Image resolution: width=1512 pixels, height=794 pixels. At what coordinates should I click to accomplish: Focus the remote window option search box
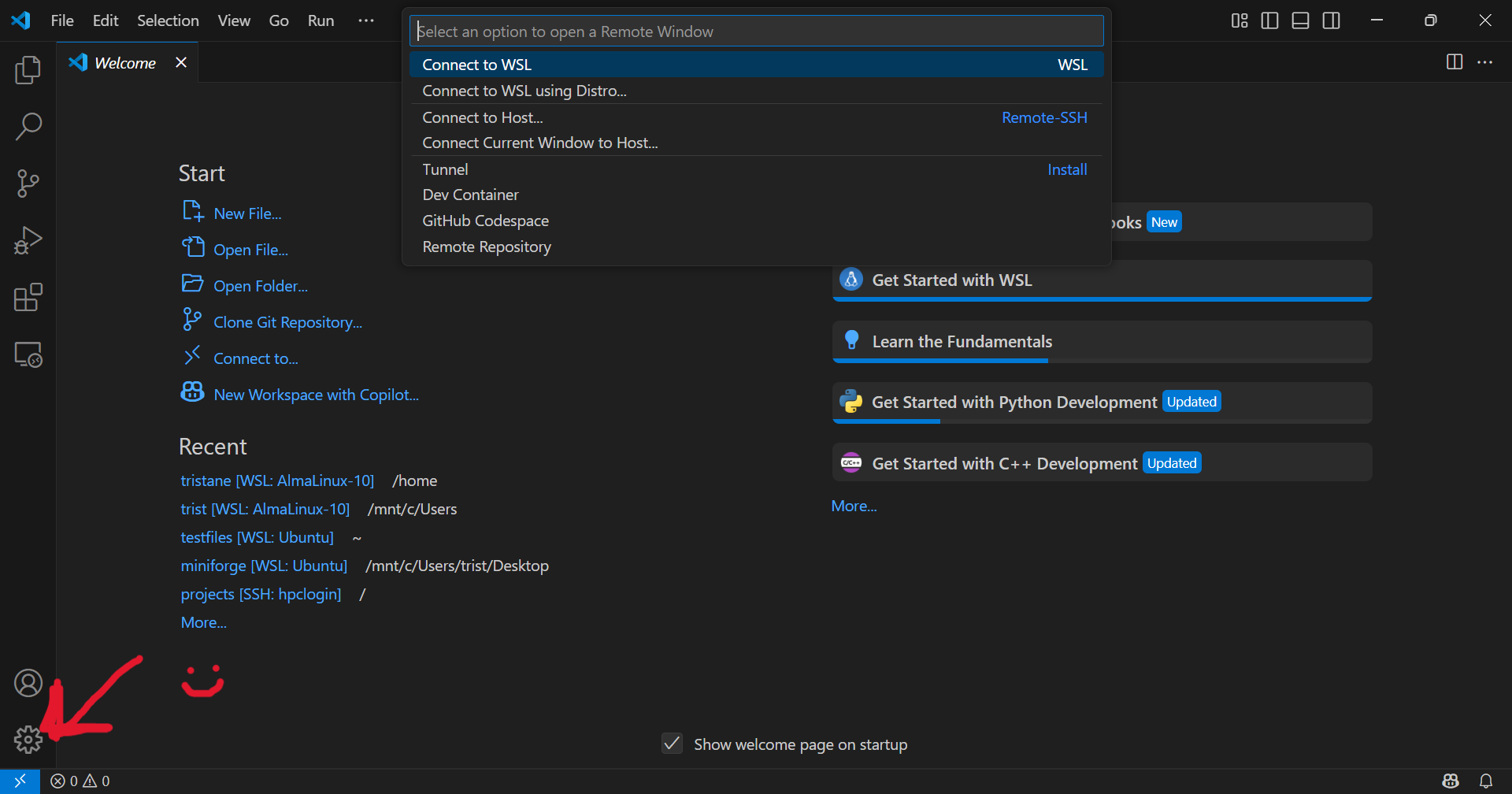tap(756, 32)
